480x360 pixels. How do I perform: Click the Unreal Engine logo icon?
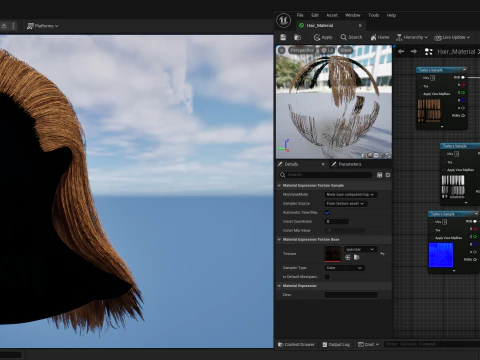point(283,20)
